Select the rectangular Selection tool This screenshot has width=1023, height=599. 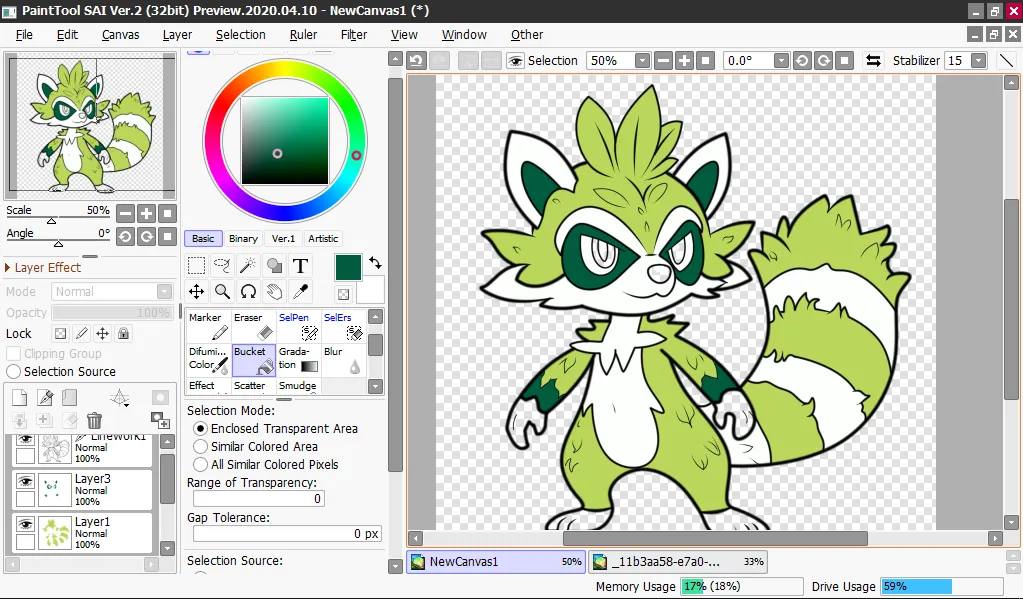coord(196,266)
